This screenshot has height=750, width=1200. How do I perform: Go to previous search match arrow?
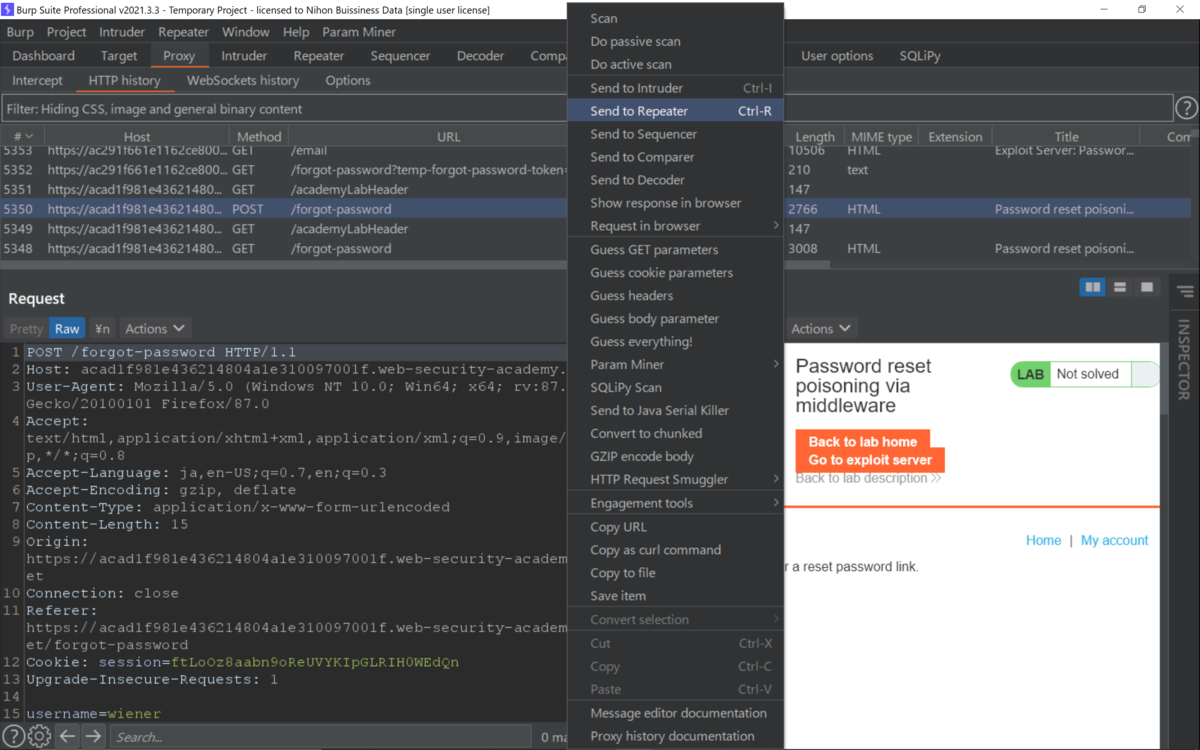click(x=67, y=737)
